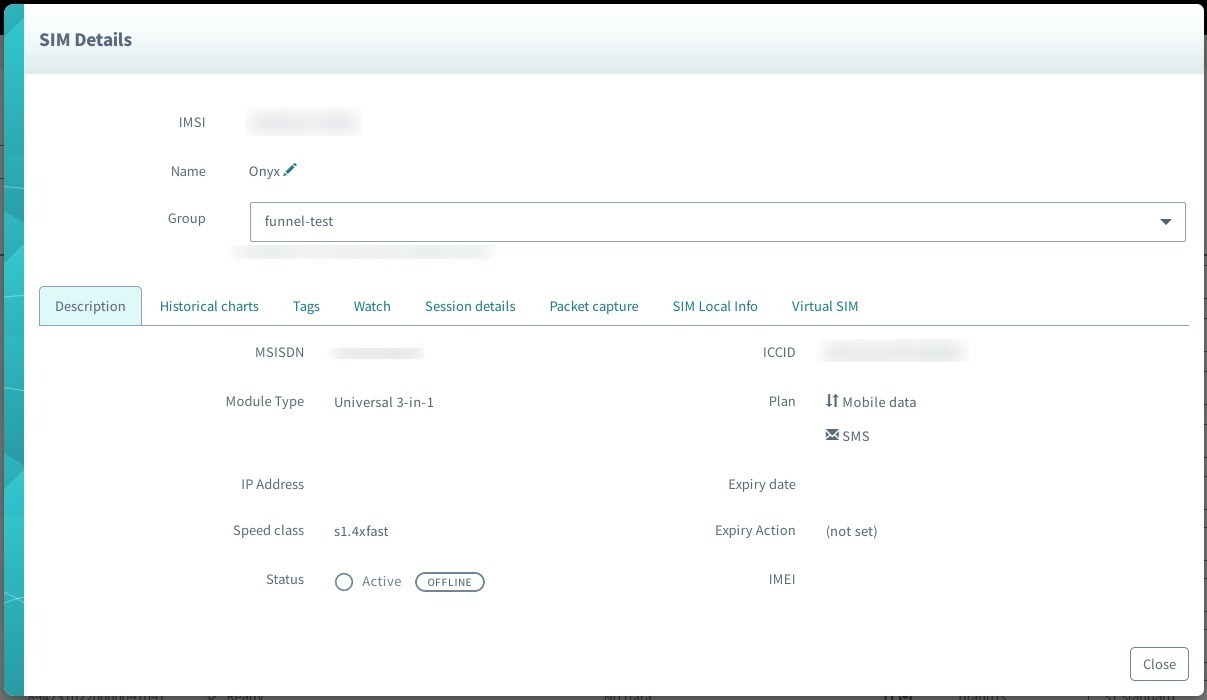Open the Tags tab
This screenshot has height=700, width=1207.
point(306,306)
